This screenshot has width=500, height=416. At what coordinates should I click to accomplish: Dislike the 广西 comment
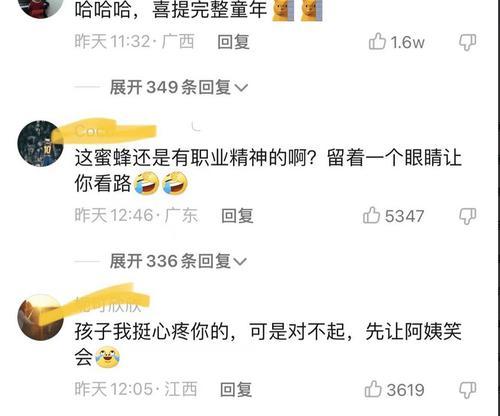tap(467, 42)
